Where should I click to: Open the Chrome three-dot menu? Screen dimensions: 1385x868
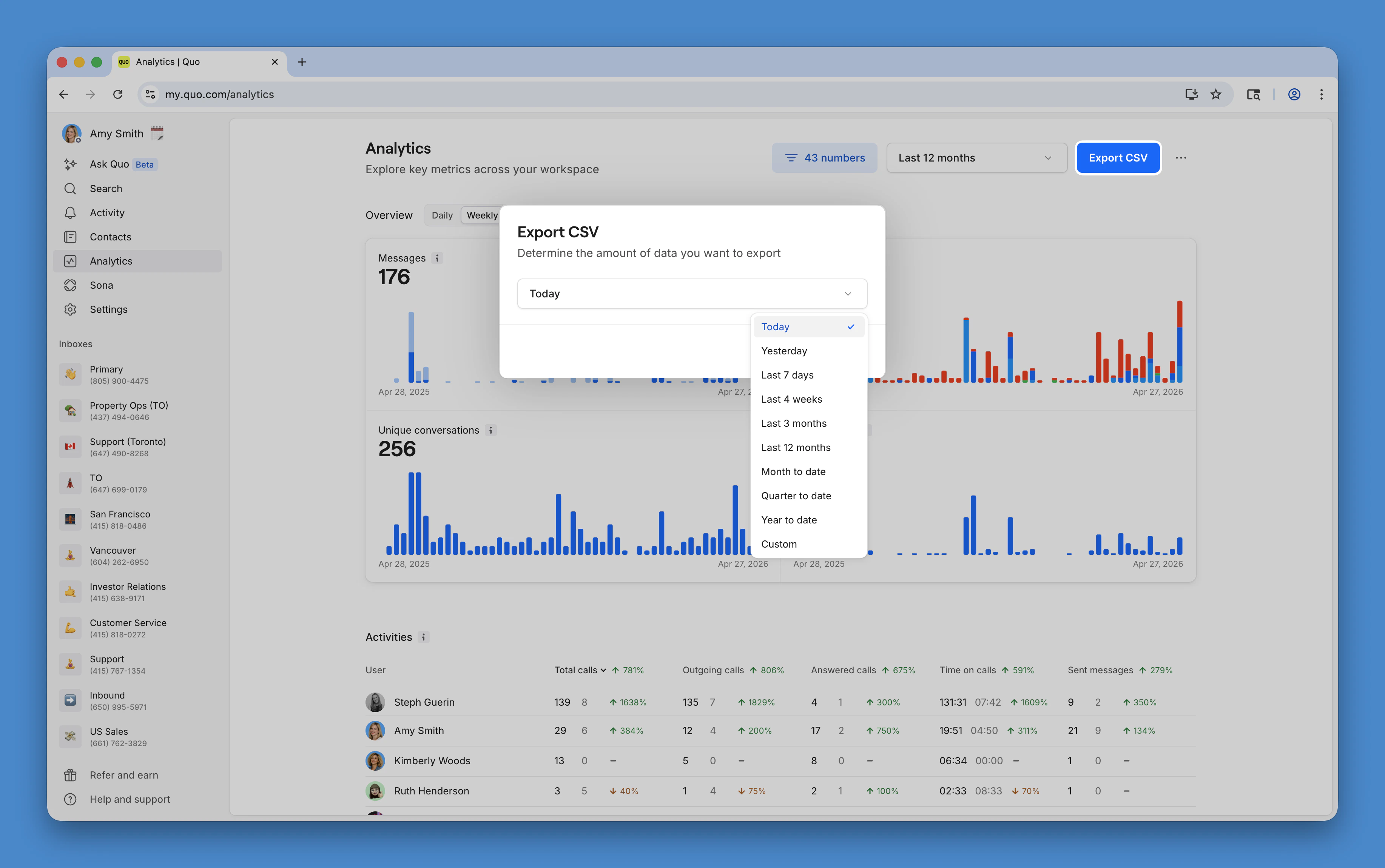point(1321,94)
